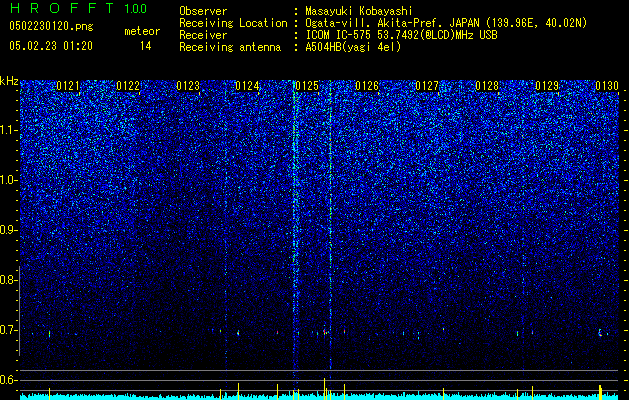The image size is (629, 400).
Task: Click the 0.7 kHz axis label
Action: (7, 330)
